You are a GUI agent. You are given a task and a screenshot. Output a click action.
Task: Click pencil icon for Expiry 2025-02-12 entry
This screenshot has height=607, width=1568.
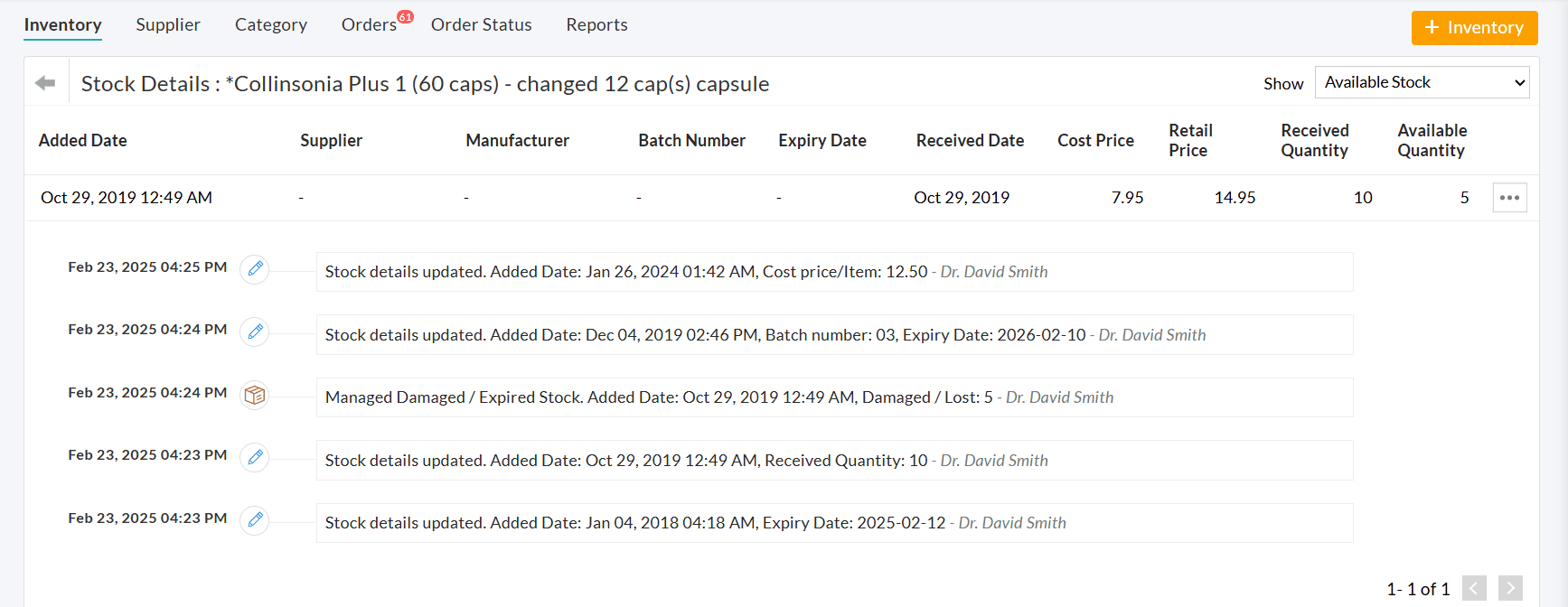pos(255,519)
